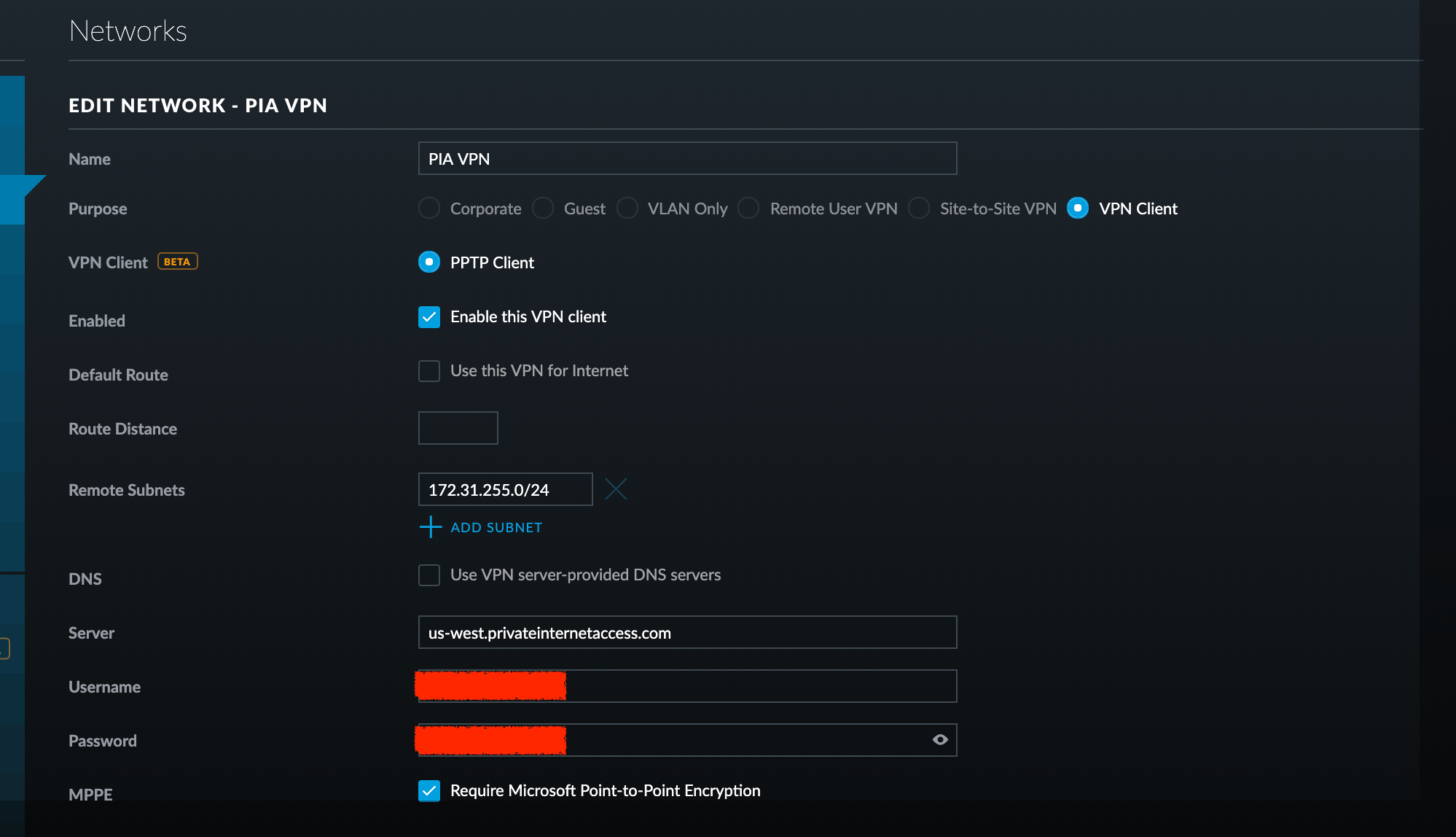Click into the Password input field
This screenshot has width=1456, height=837.
coord(687,740)
